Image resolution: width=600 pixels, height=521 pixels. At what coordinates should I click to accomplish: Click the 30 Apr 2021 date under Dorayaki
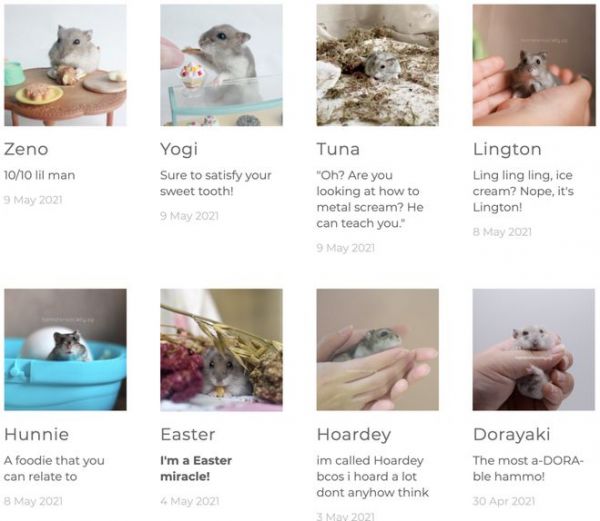coord(504,501)
